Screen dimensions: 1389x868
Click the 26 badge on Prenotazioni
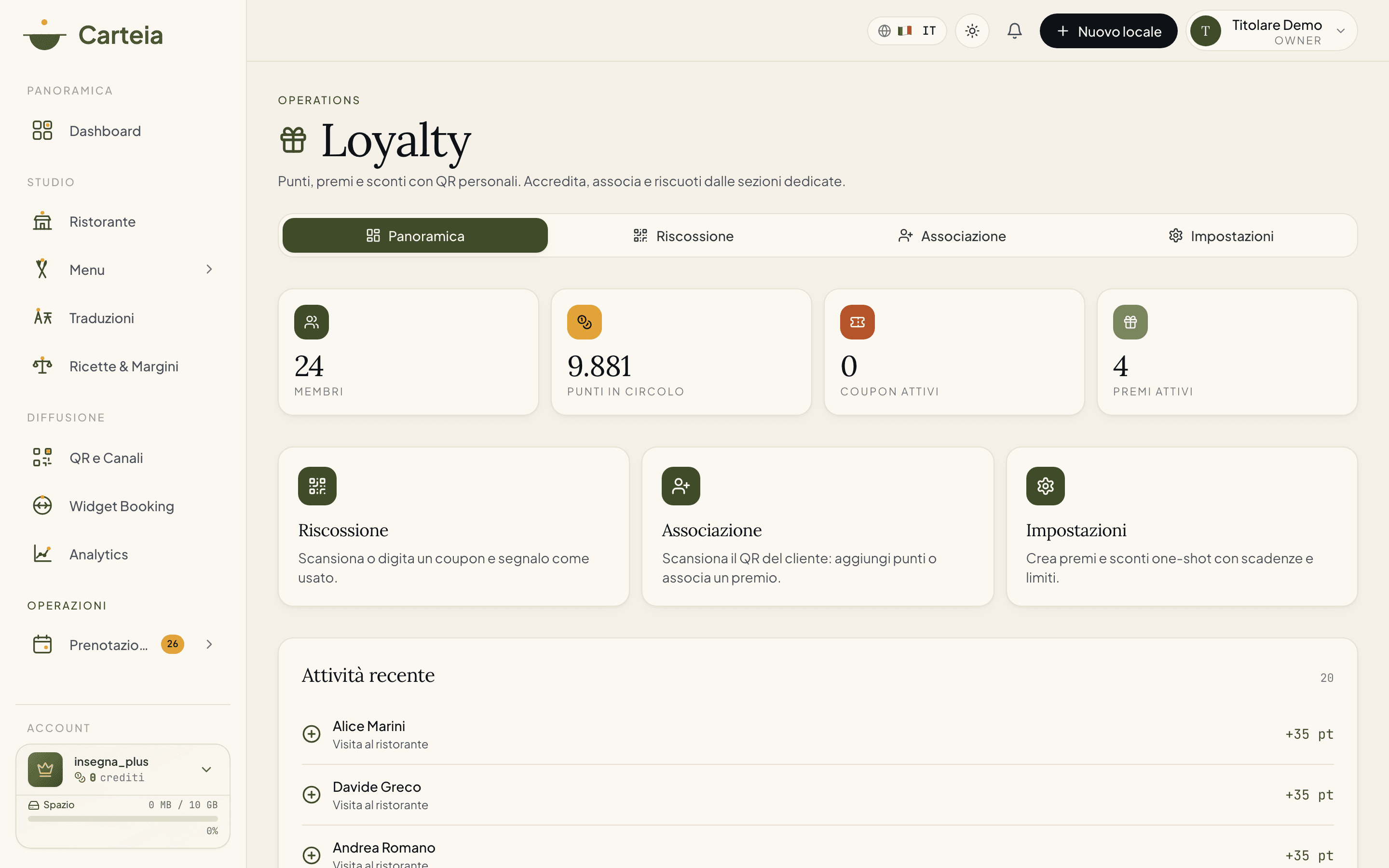(x=172, y=644)
